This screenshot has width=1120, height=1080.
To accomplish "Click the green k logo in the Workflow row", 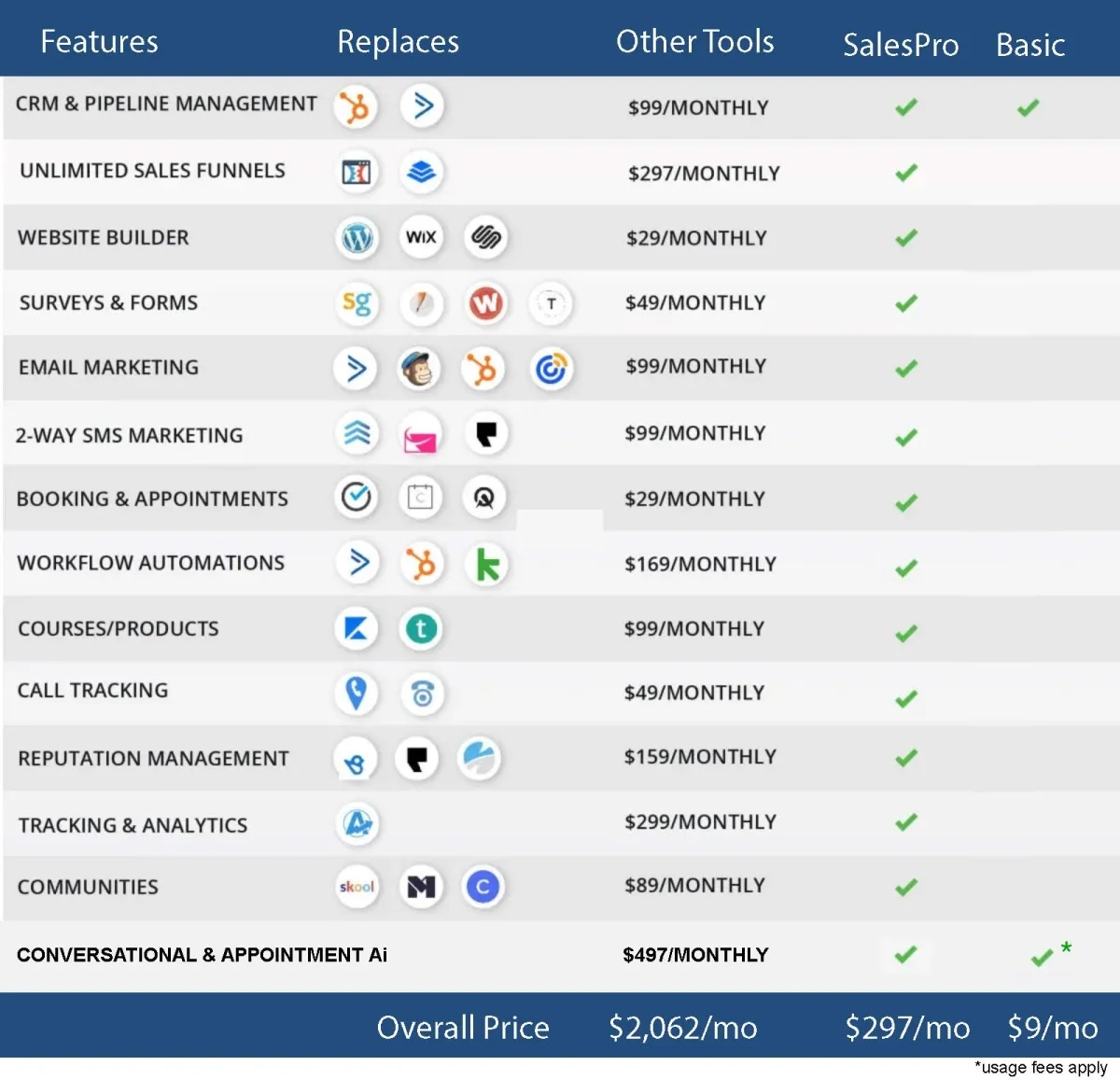I will pyautogui.click(x=487, y=564).
